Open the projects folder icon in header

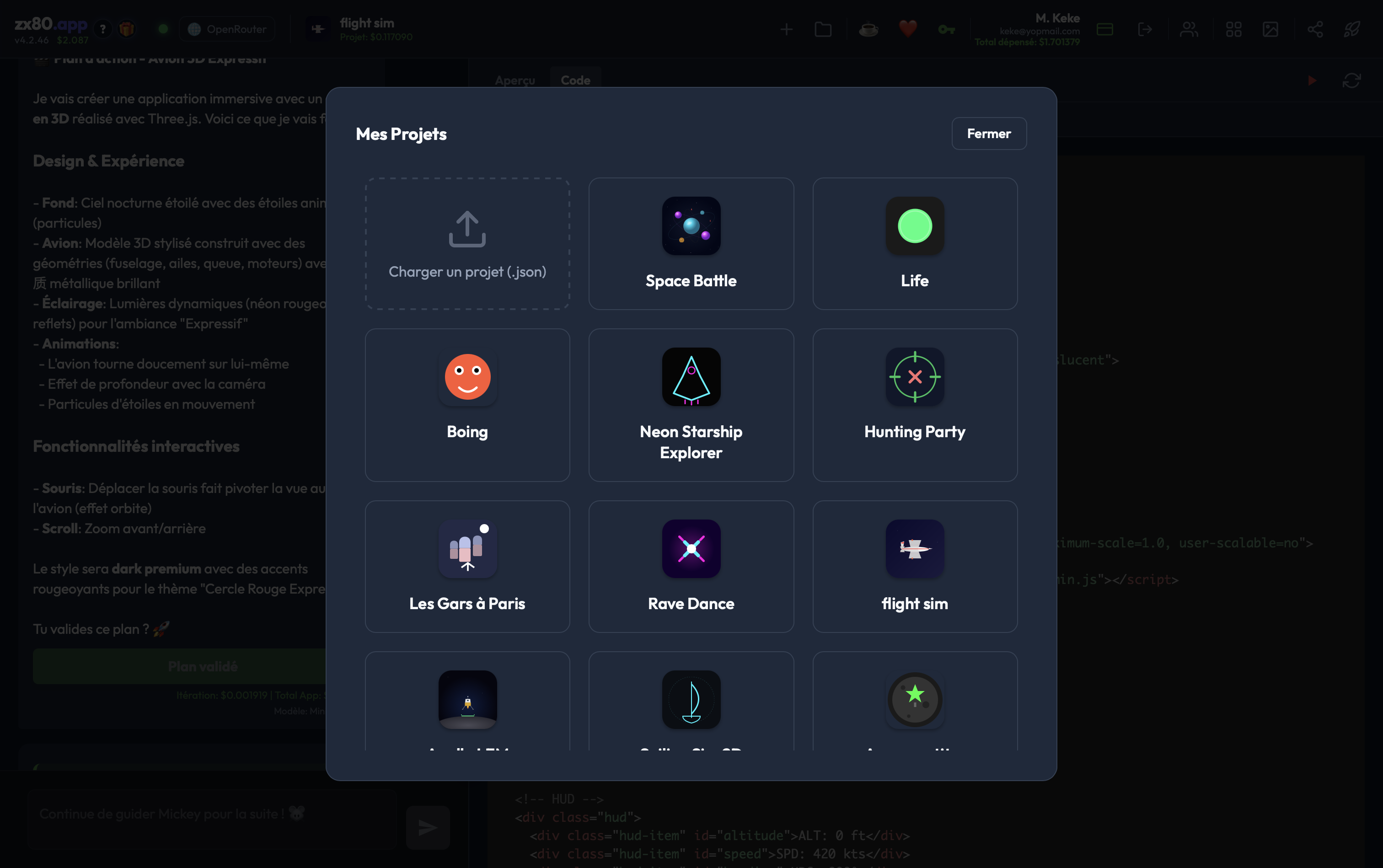tap(823, 29)
